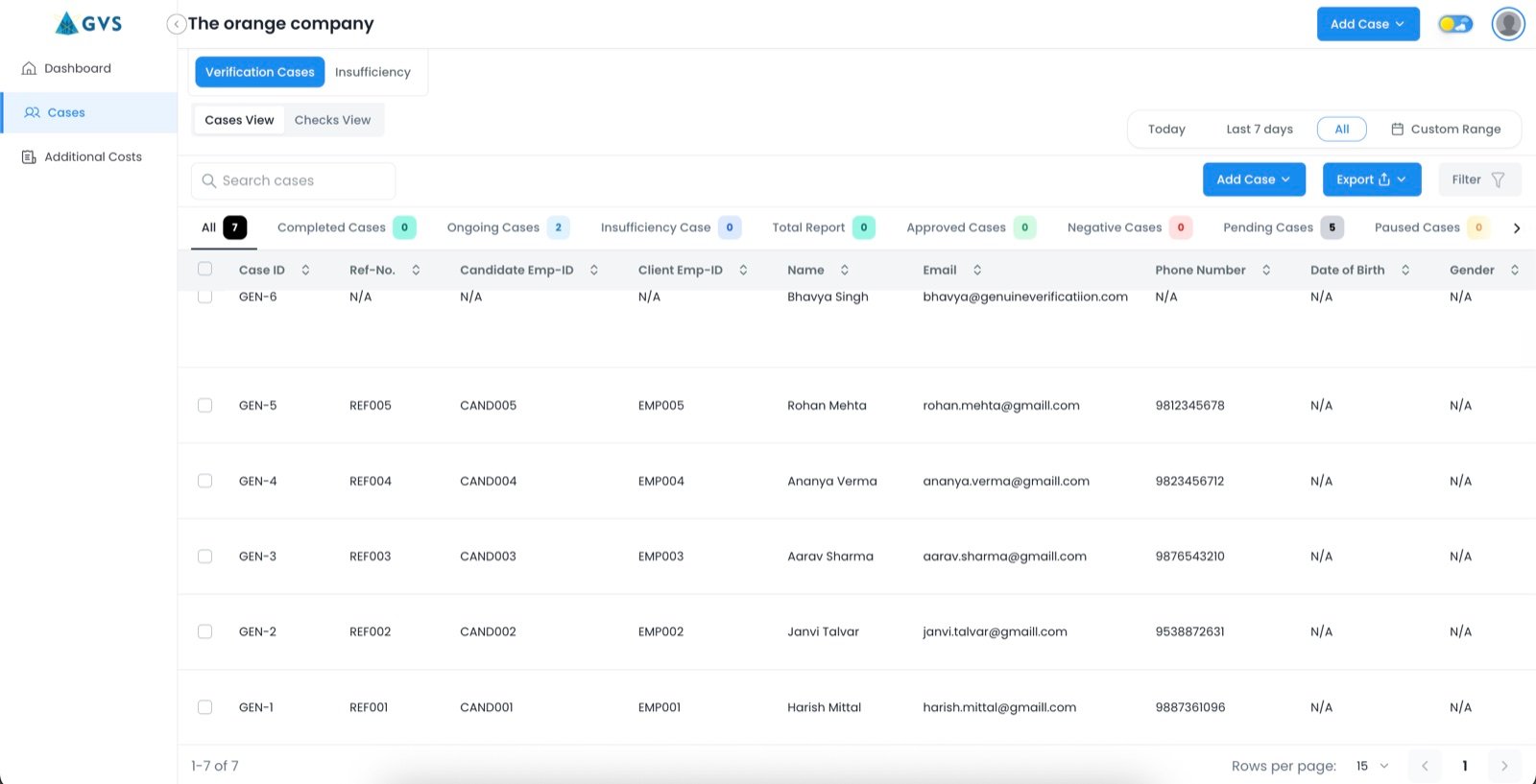Sort by Candidate Emp-ID arrows
Screen dimensions: 1536x784
click(594, 270)
